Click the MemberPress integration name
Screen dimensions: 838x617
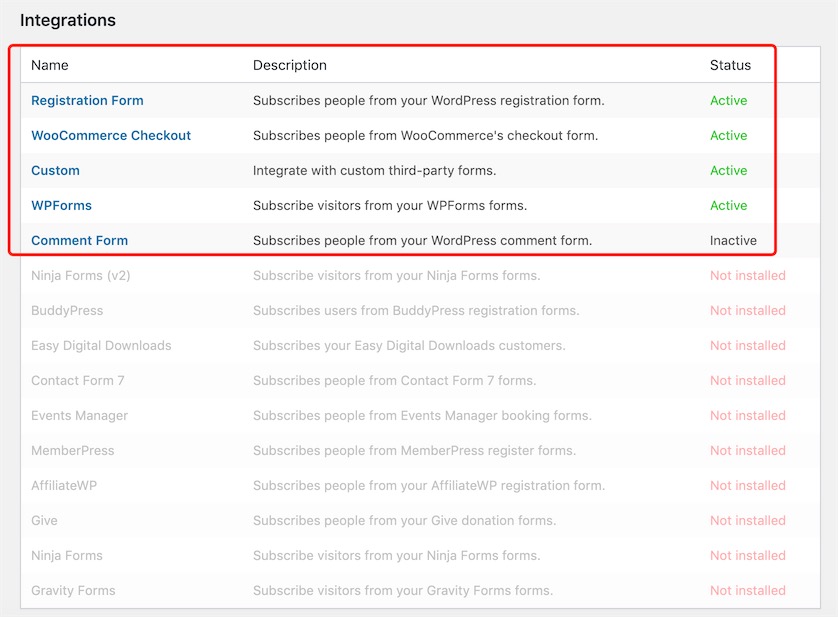point(72,451)
